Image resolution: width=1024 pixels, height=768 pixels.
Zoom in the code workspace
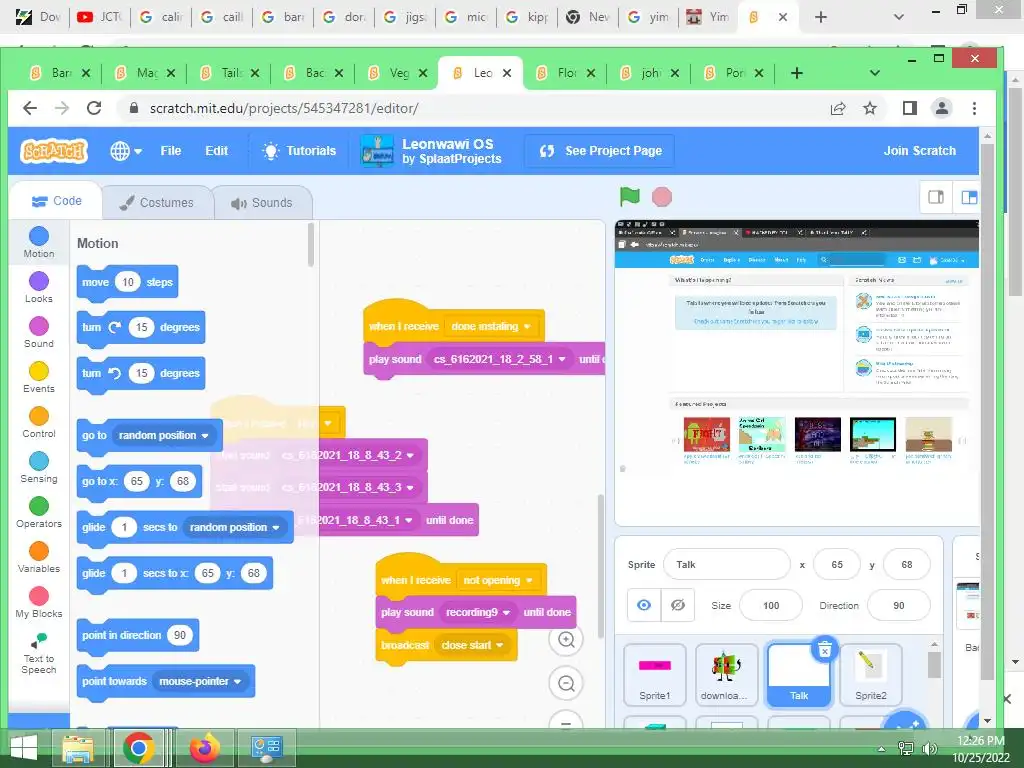tap(566, 639)
